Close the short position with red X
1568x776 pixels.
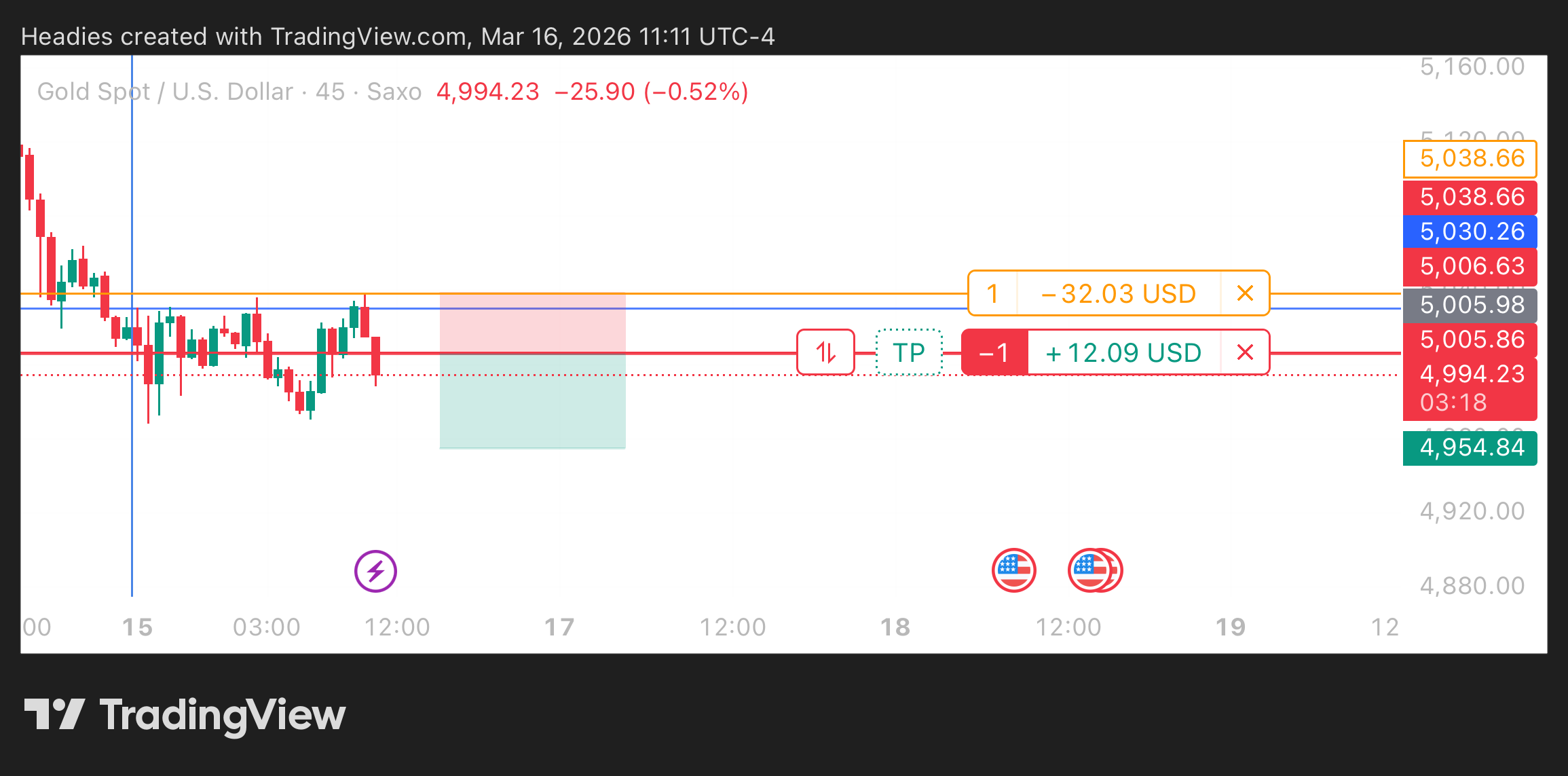tap(1245, 352)
